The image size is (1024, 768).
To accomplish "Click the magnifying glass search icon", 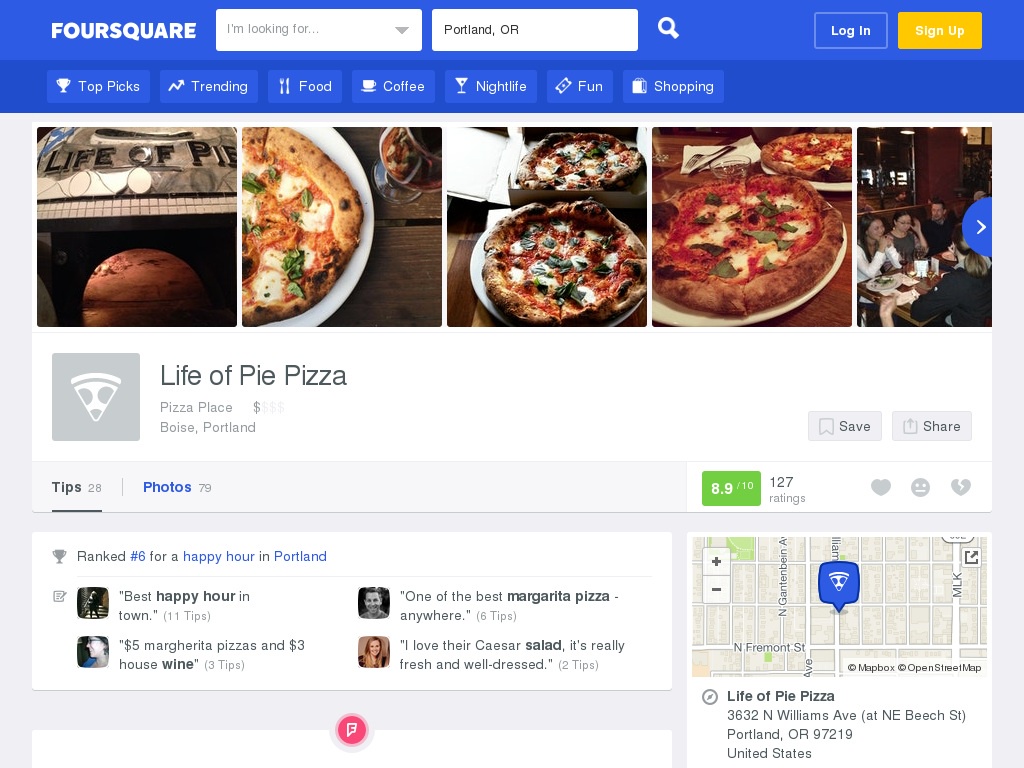I will pyautogui.click(x=668, y=28).
